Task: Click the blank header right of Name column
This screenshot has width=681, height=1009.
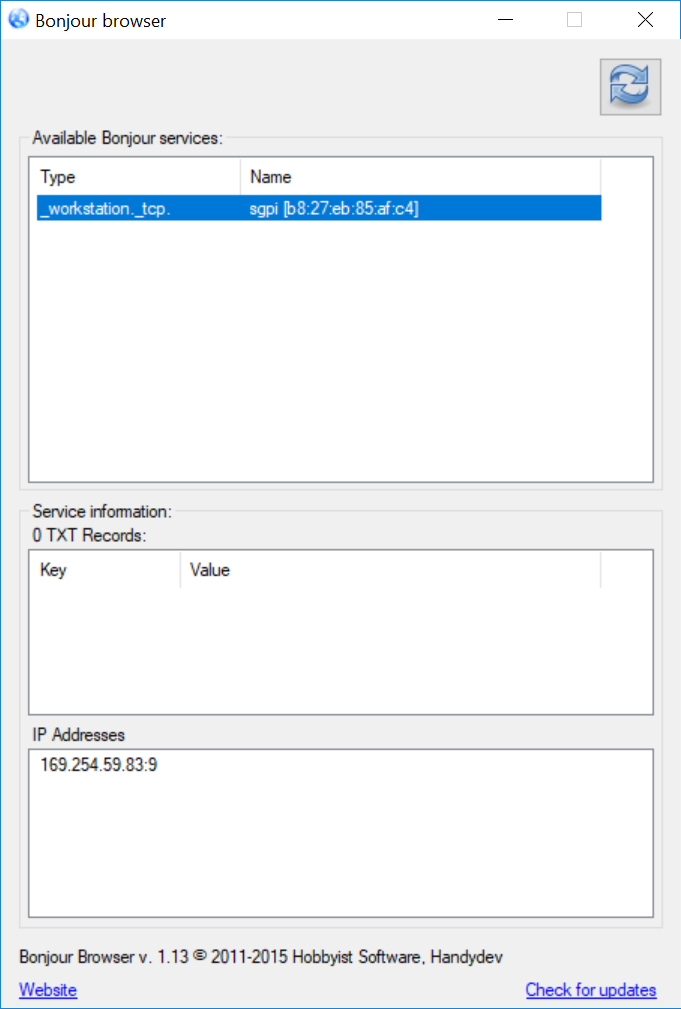Action: [x=626, y=177]
